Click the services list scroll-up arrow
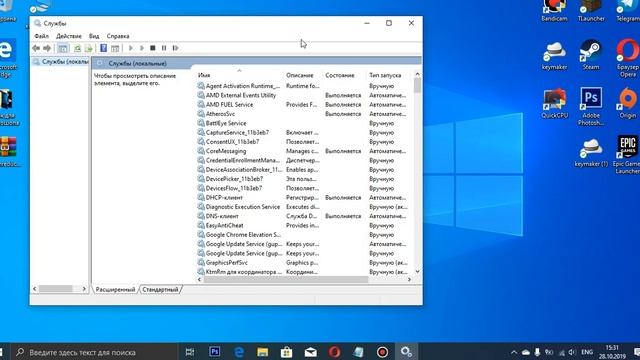 (417, 74)
